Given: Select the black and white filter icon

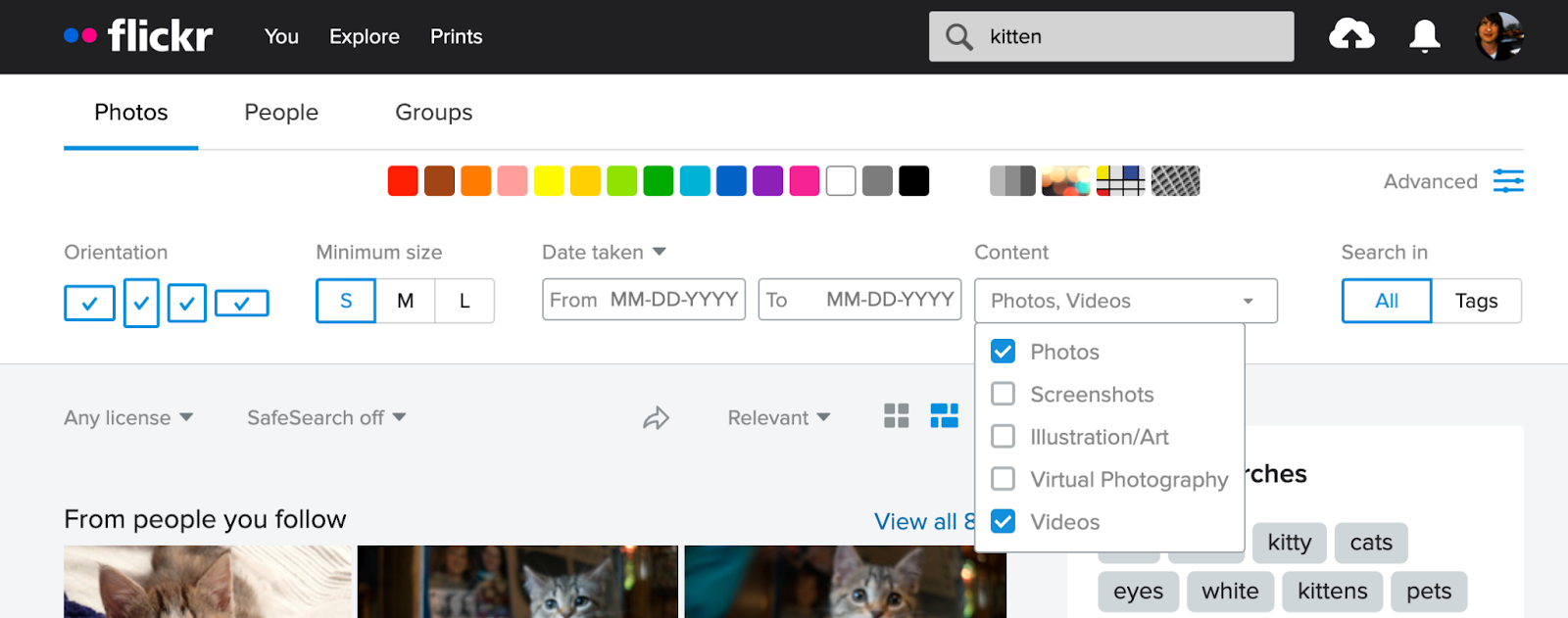Looking at the screenshot, I should [1012, 181].
